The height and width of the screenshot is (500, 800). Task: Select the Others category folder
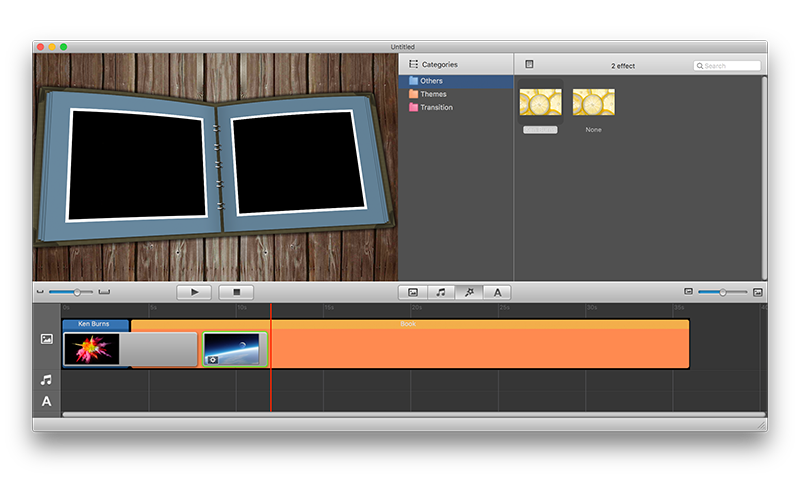(431, 81)
